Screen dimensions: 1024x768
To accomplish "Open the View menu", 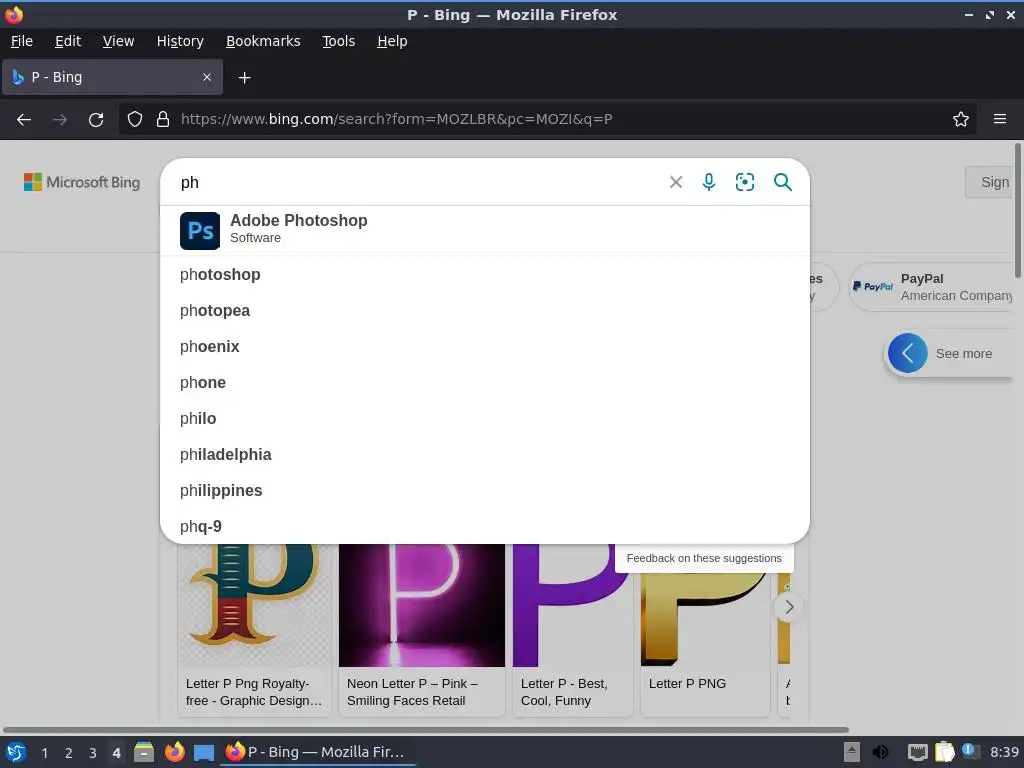I will (x=118, y=41).
